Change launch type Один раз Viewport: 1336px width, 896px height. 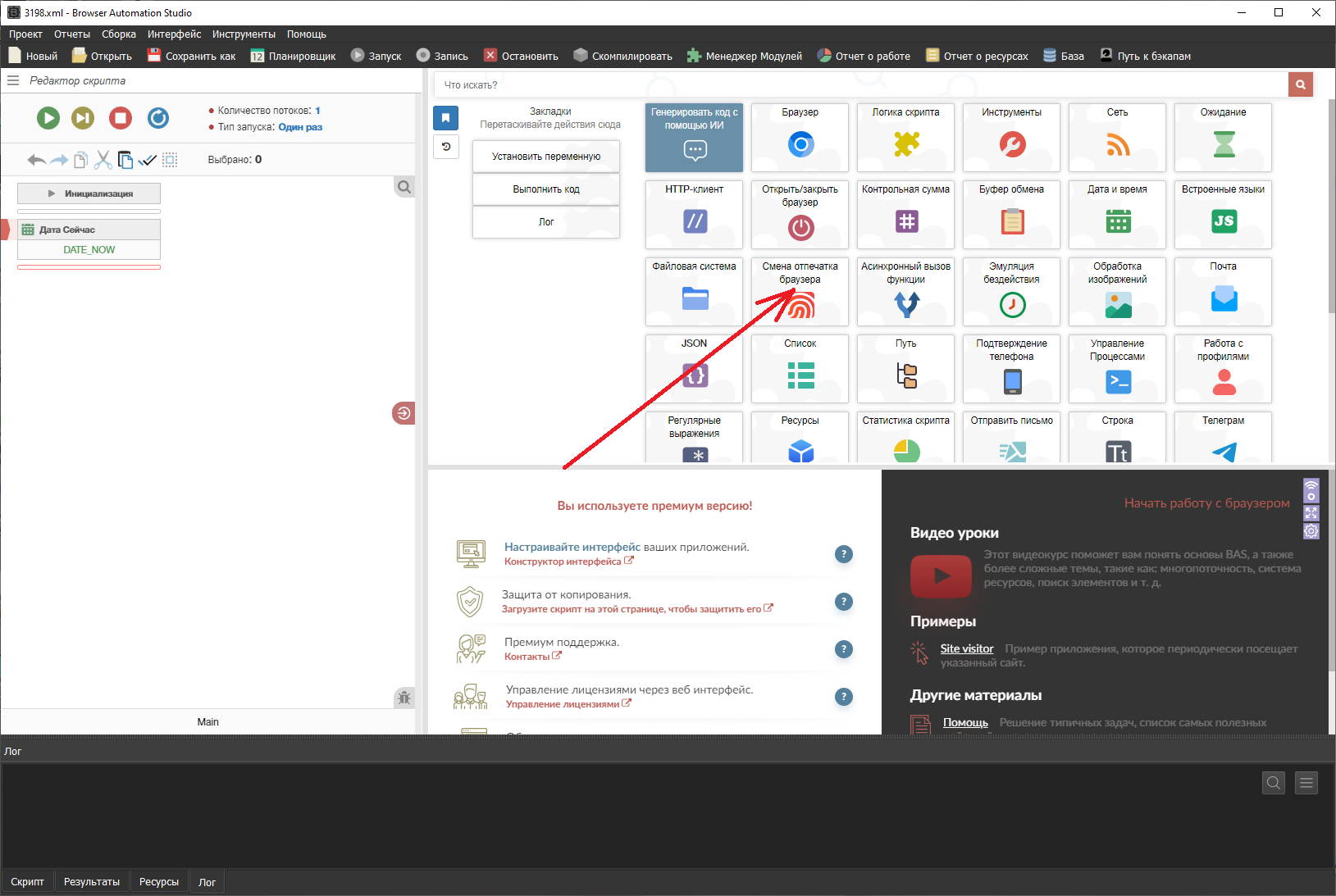tap(300, 127)
